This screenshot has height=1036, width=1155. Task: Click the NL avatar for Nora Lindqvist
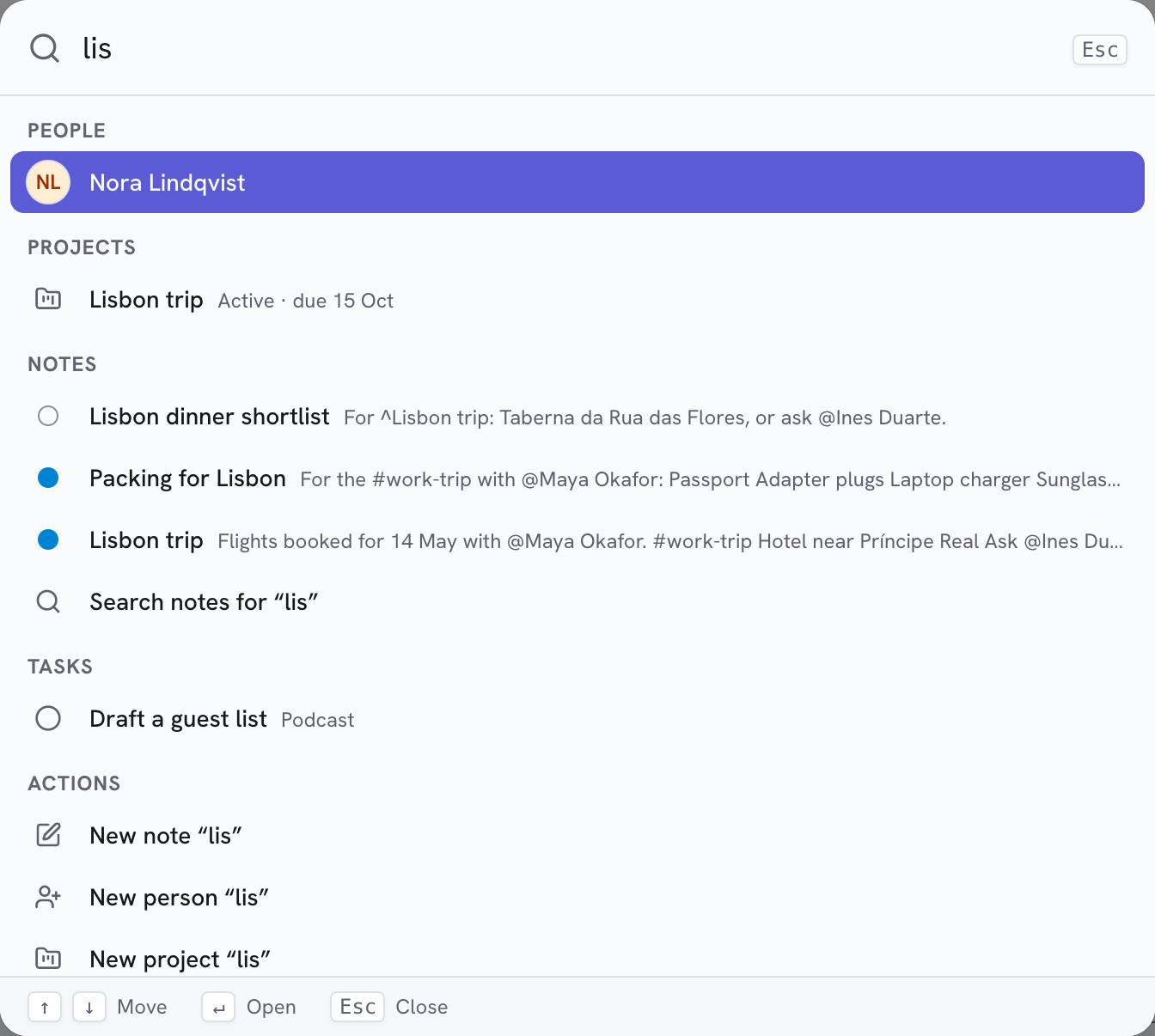(48, 182)
